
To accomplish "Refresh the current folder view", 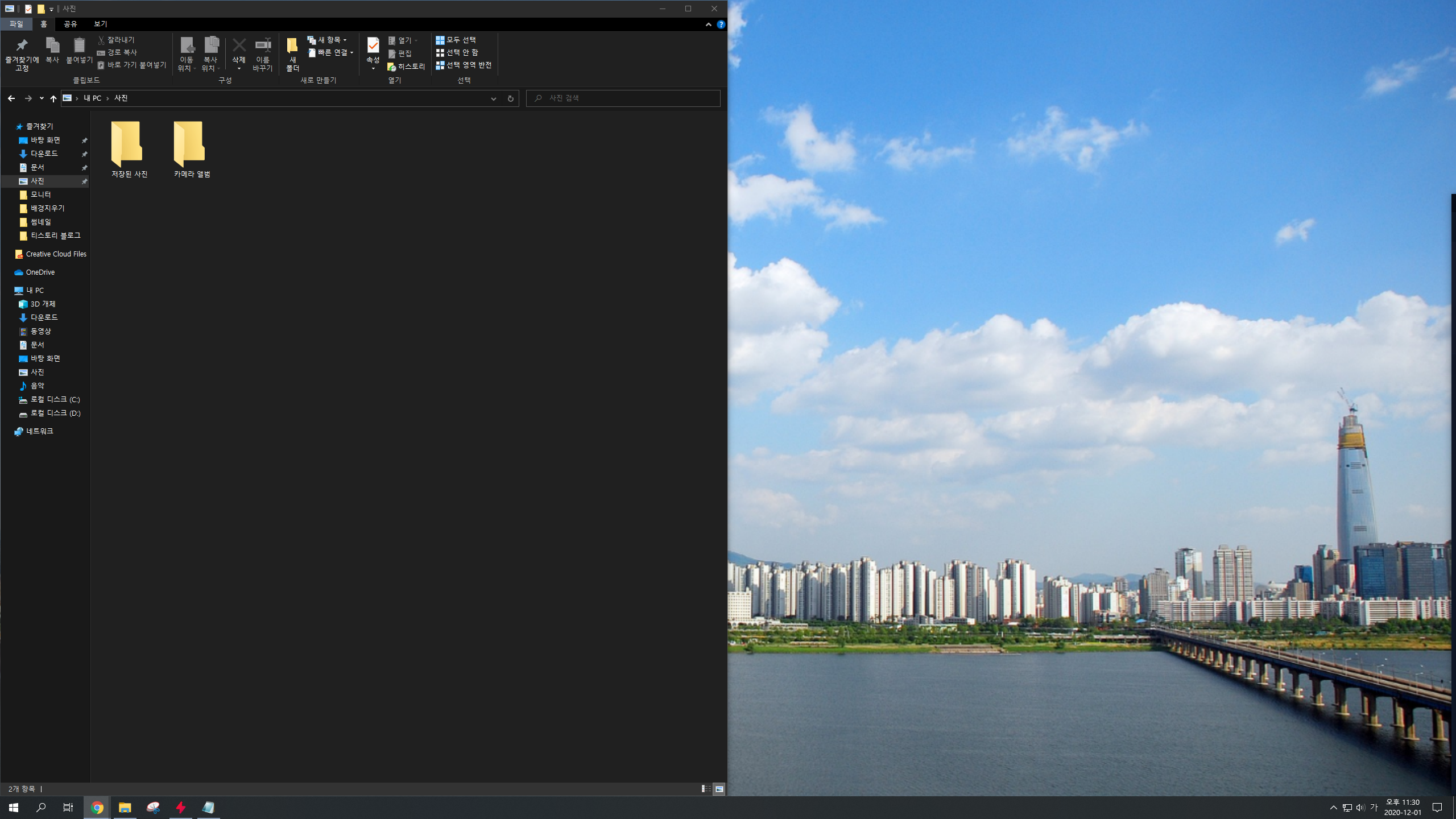I will coord(510,98).
